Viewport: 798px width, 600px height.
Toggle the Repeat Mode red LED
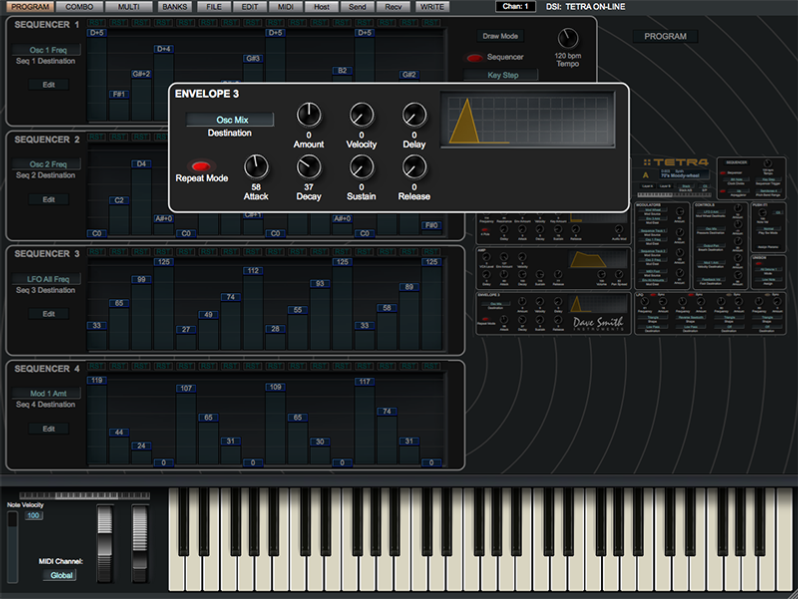201,166
